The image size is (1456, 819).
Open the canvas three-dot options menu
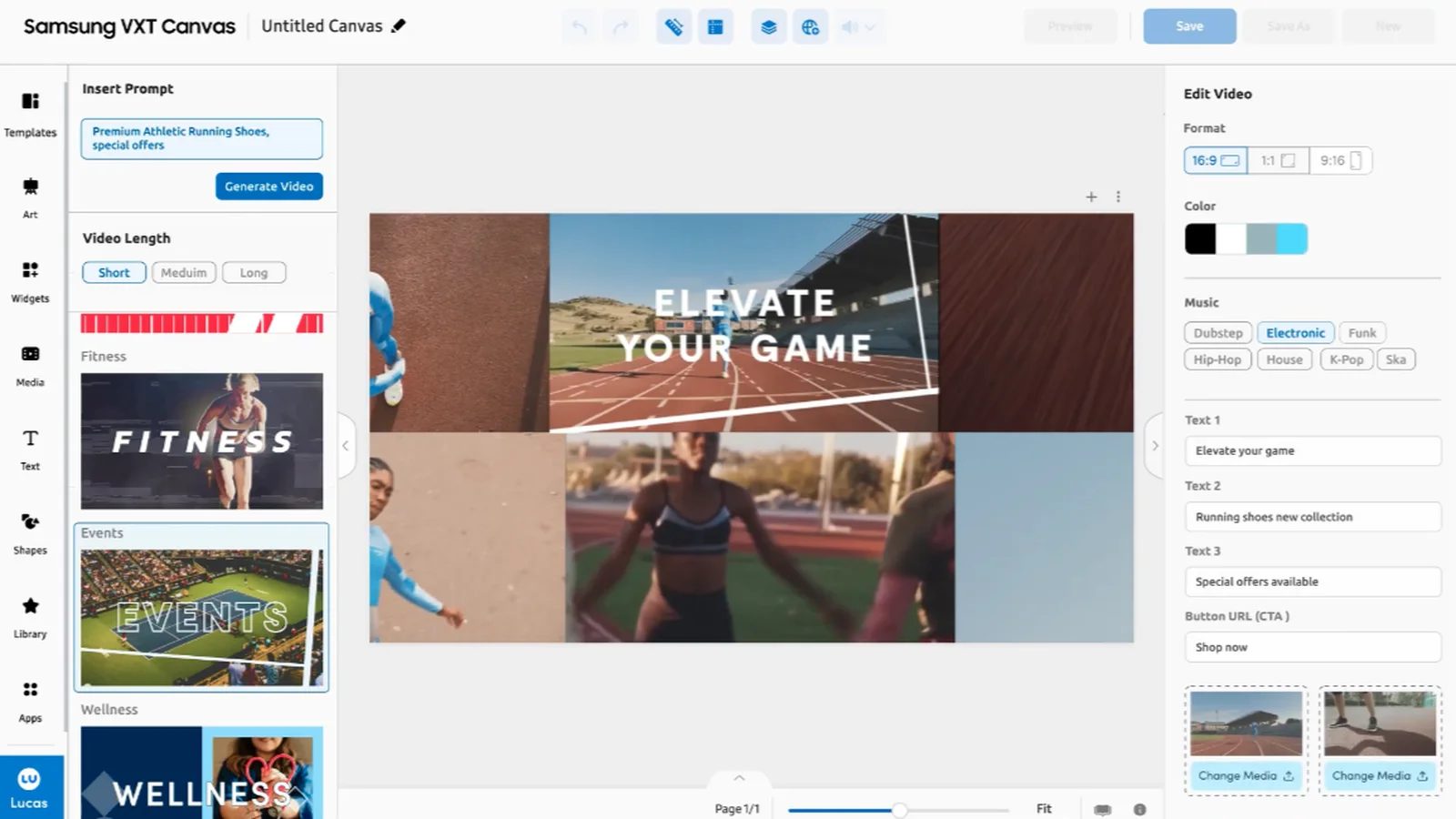click(x=1118, y=197)
